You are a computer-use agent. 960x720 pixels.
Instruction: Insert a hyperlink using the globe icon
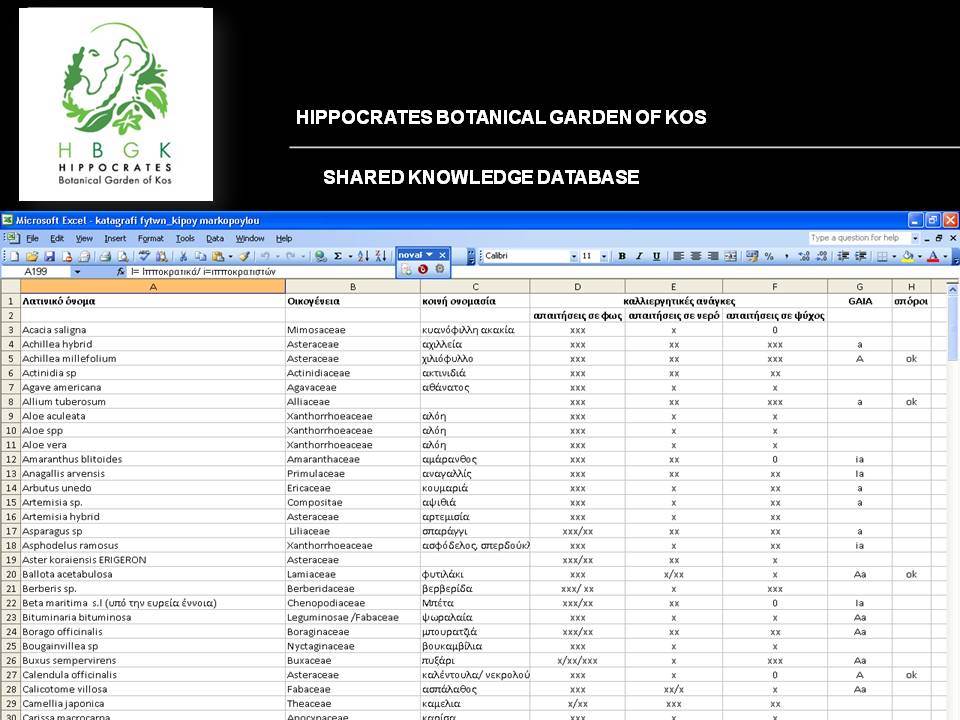tap(320, 257)
